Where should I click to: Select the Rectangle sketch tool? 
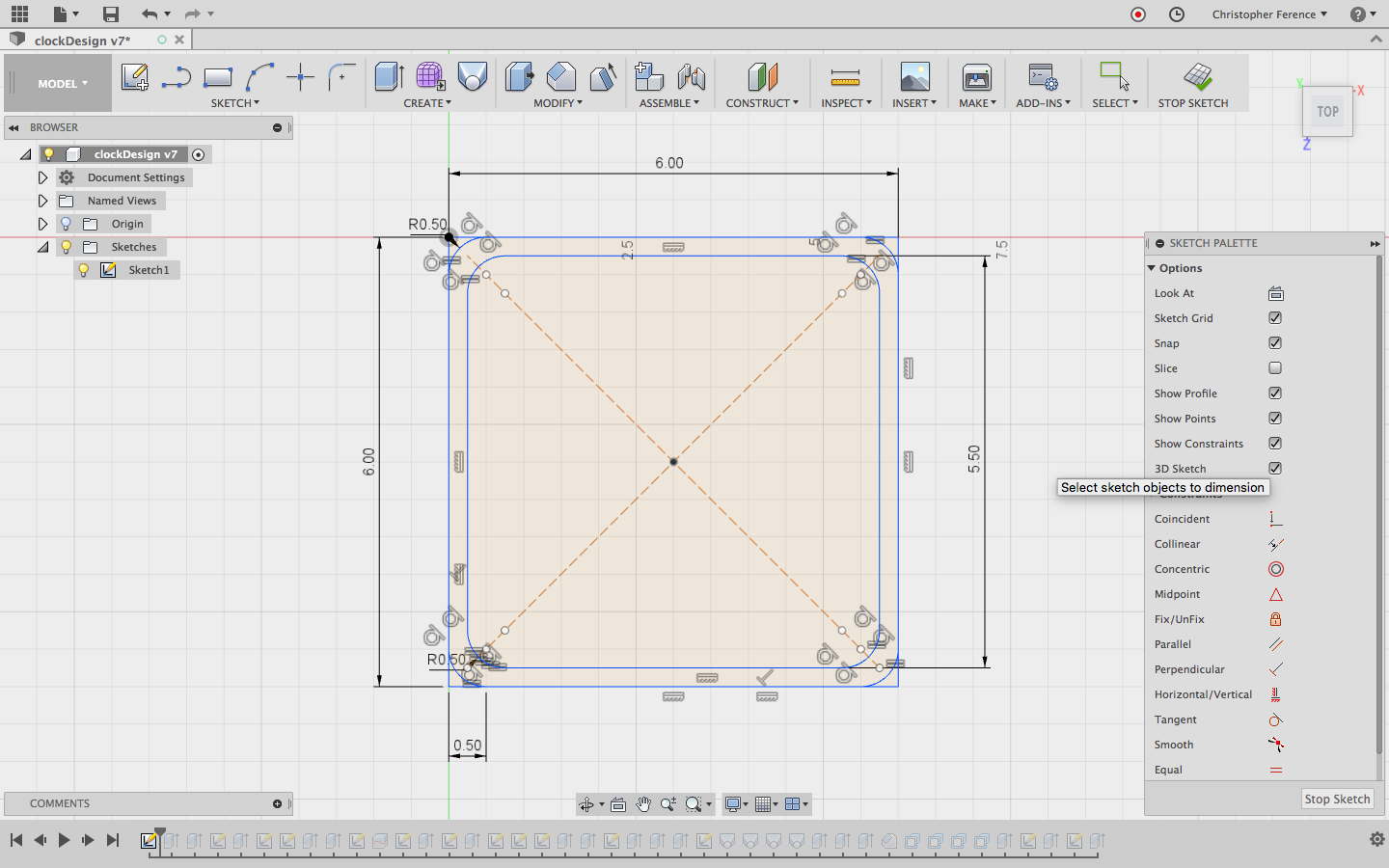218,77
